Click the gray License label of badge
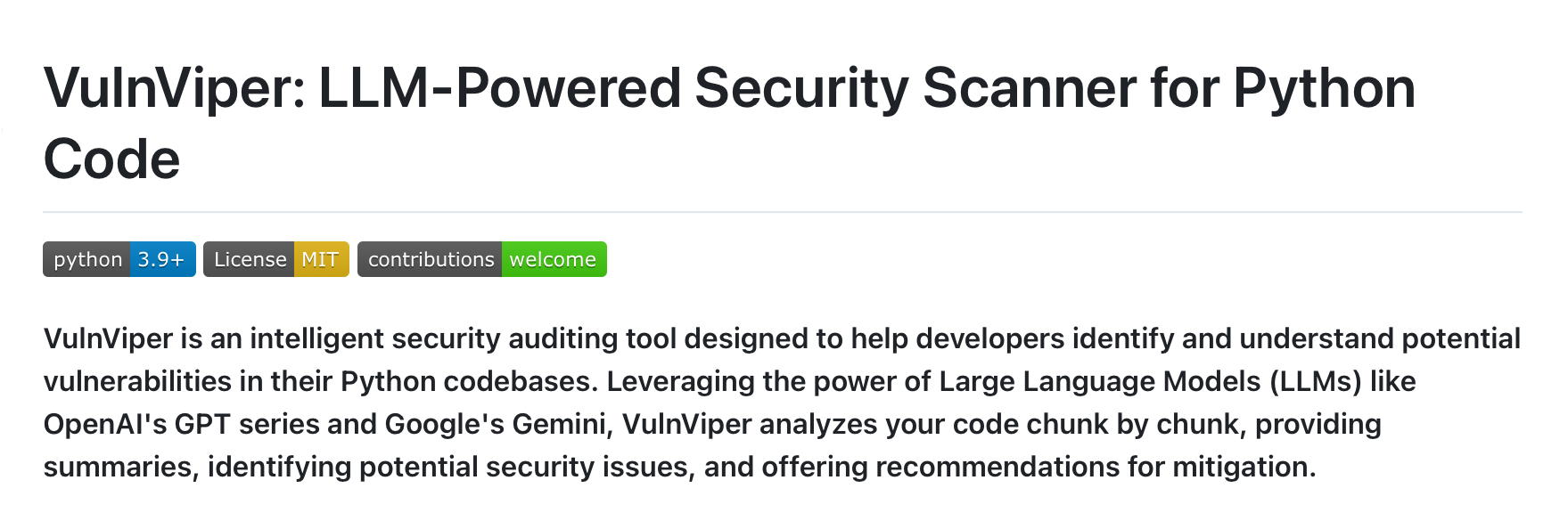This screenshot has height=521, width=1568. (249, 259)
